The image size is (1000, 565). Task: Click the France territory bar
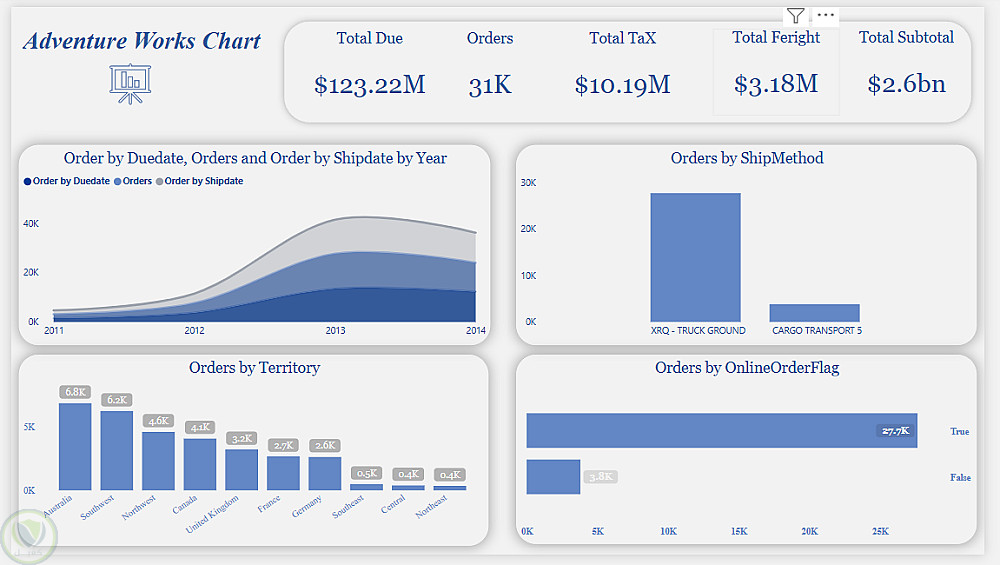pos(283,473)
